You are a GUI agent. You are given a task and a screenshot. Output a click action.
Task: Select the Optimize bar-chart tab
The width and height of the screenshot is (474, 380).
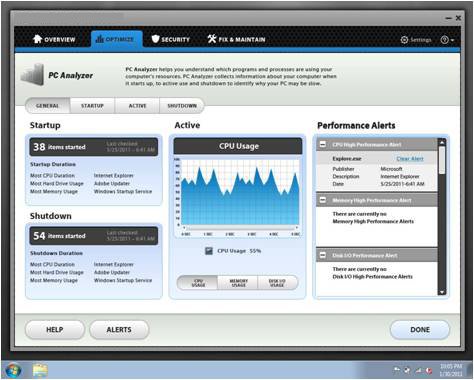point(116,39)
